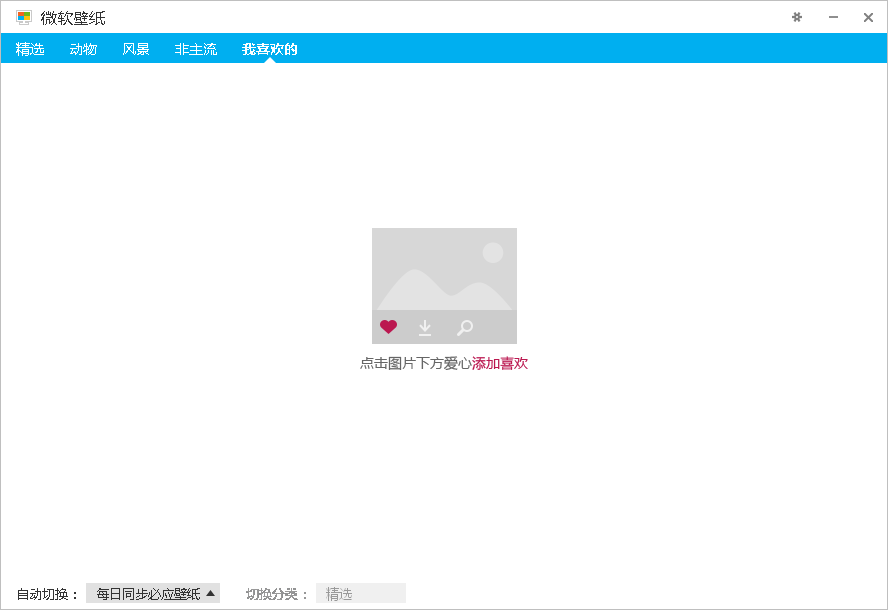
Task: Click the 切换分类 label text
Action: [x=277, y=594]
